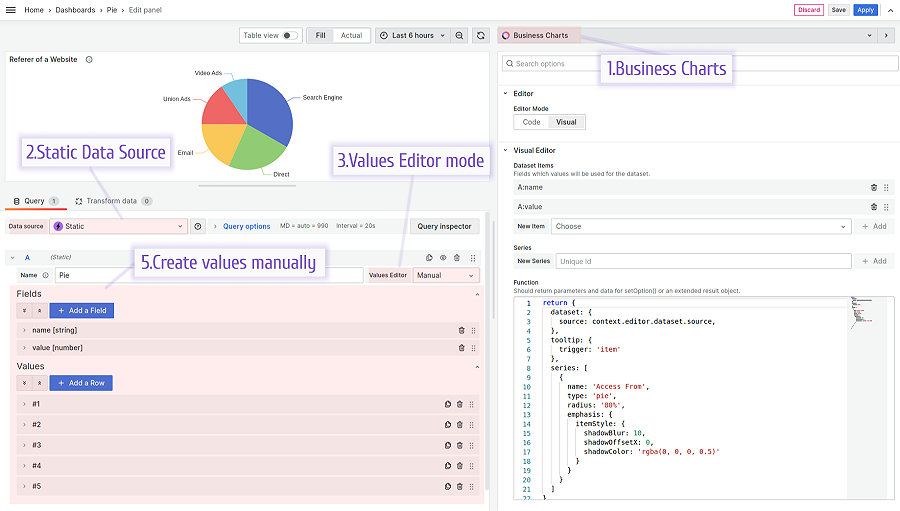
Task: Open data source help icon
Action: point(197,226)
